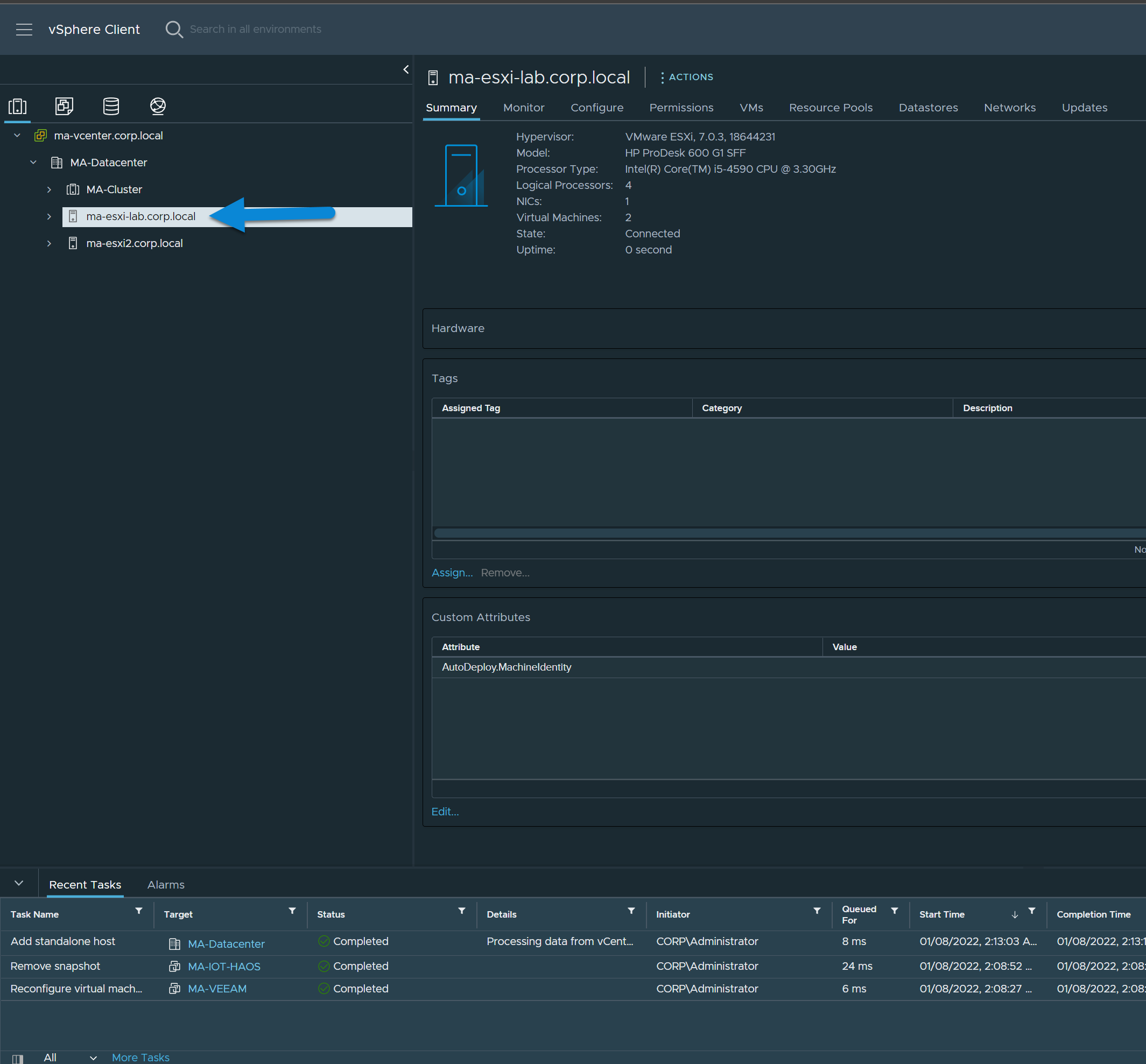Open the Datastores tab
This screenshot has height=1064, width=1146.
click(928, 108)
